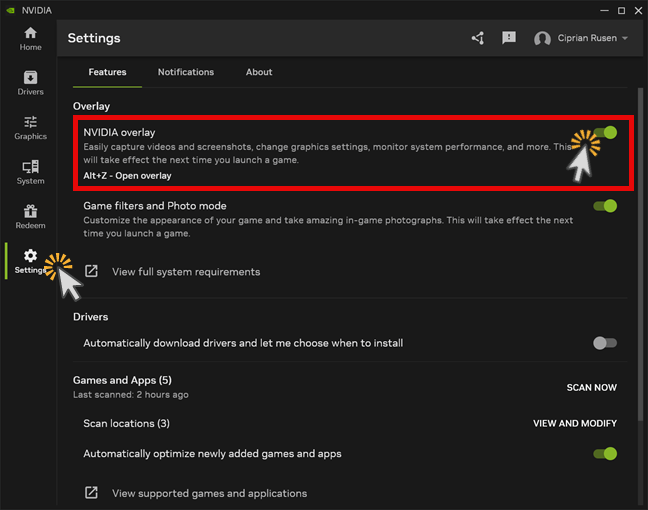Click VIEW AND MODIFY scan locations

(x=574, y=423)
